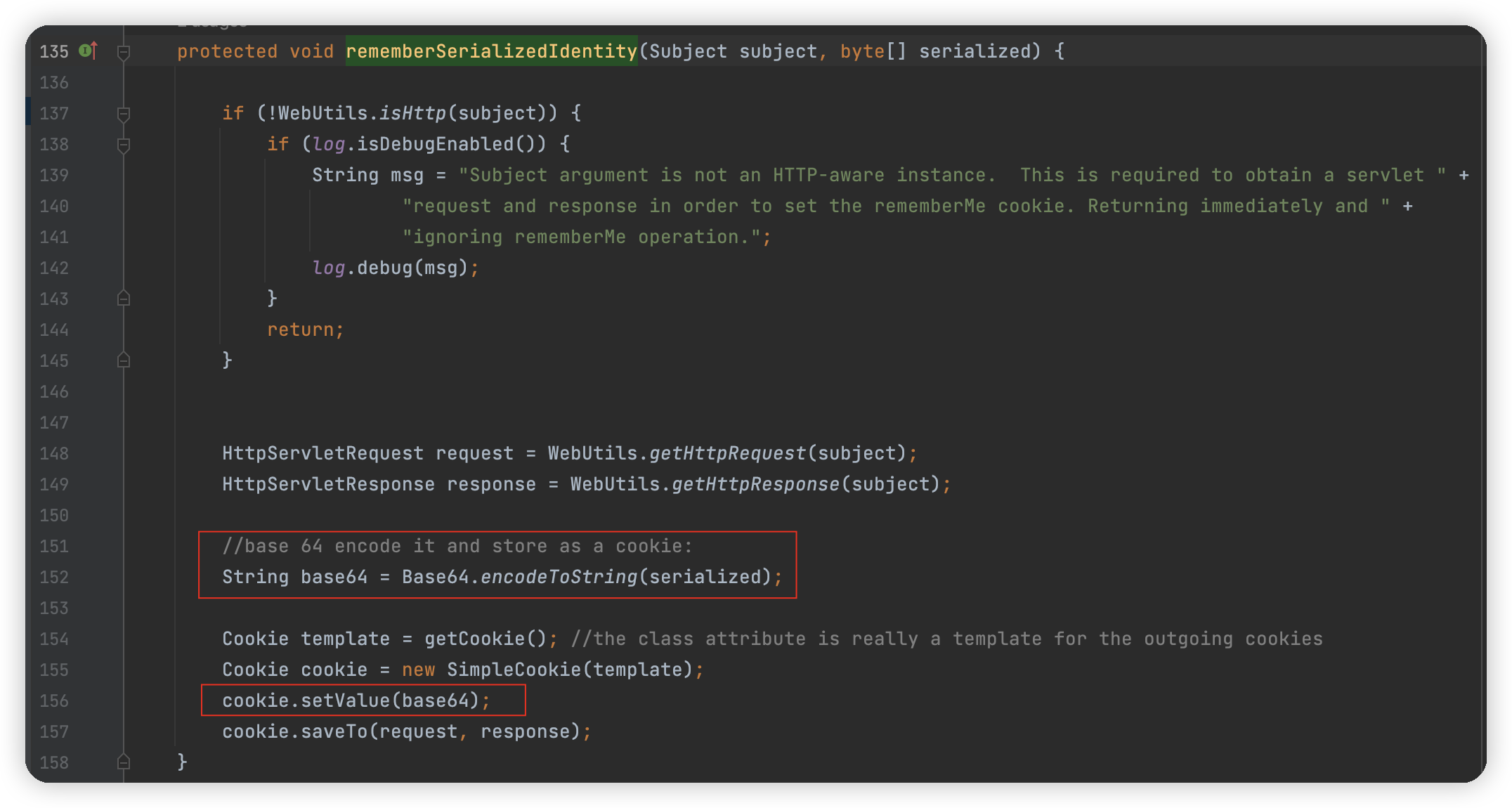
Task: Collapse the rememberSerializedIdentity method at line 135
Action: 124,52
